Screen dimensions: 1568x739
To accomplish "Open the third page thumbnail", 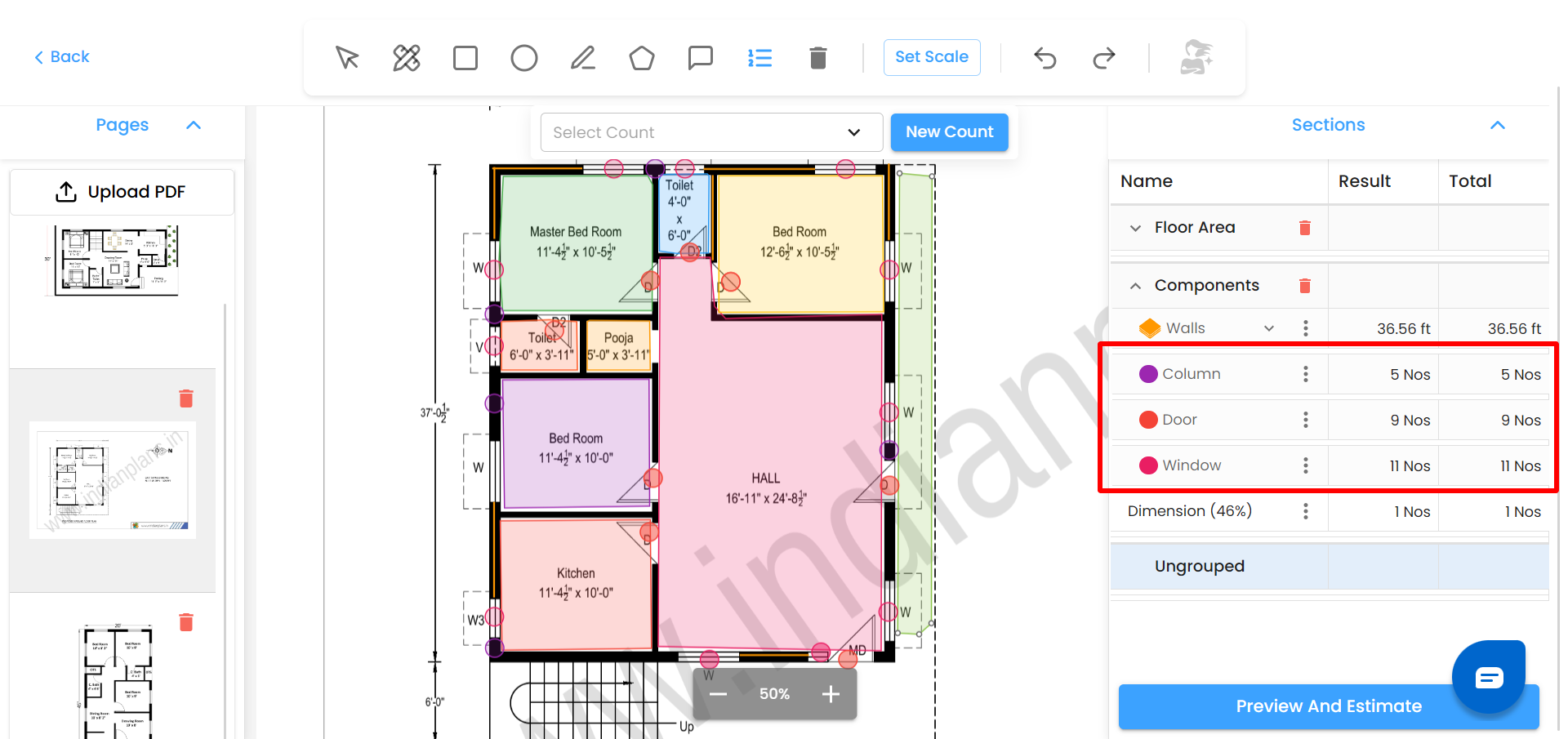I will click(x=118, y=681).
